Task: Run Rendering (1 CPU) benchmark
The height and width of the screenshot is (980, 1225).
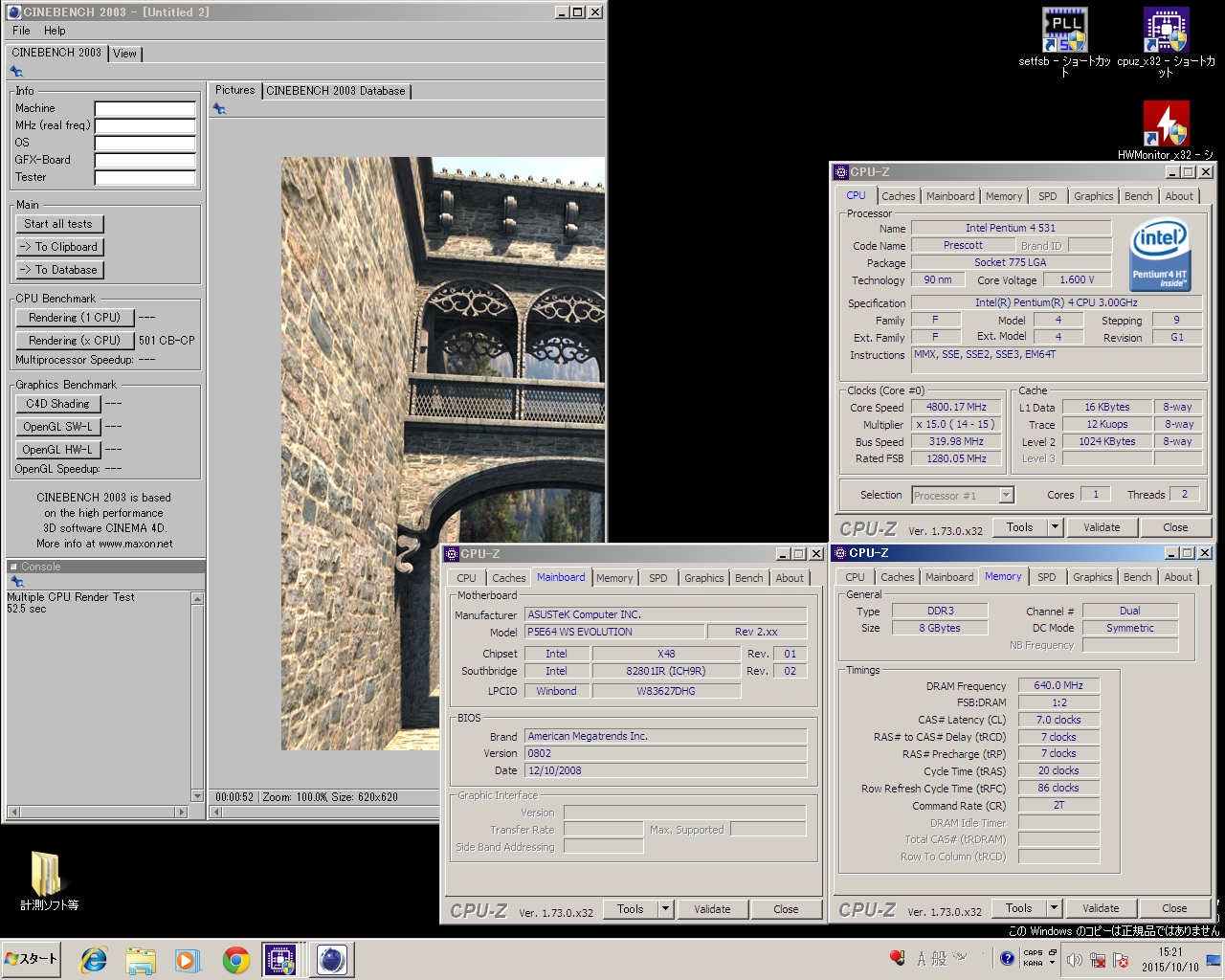Action: (75, 318)
